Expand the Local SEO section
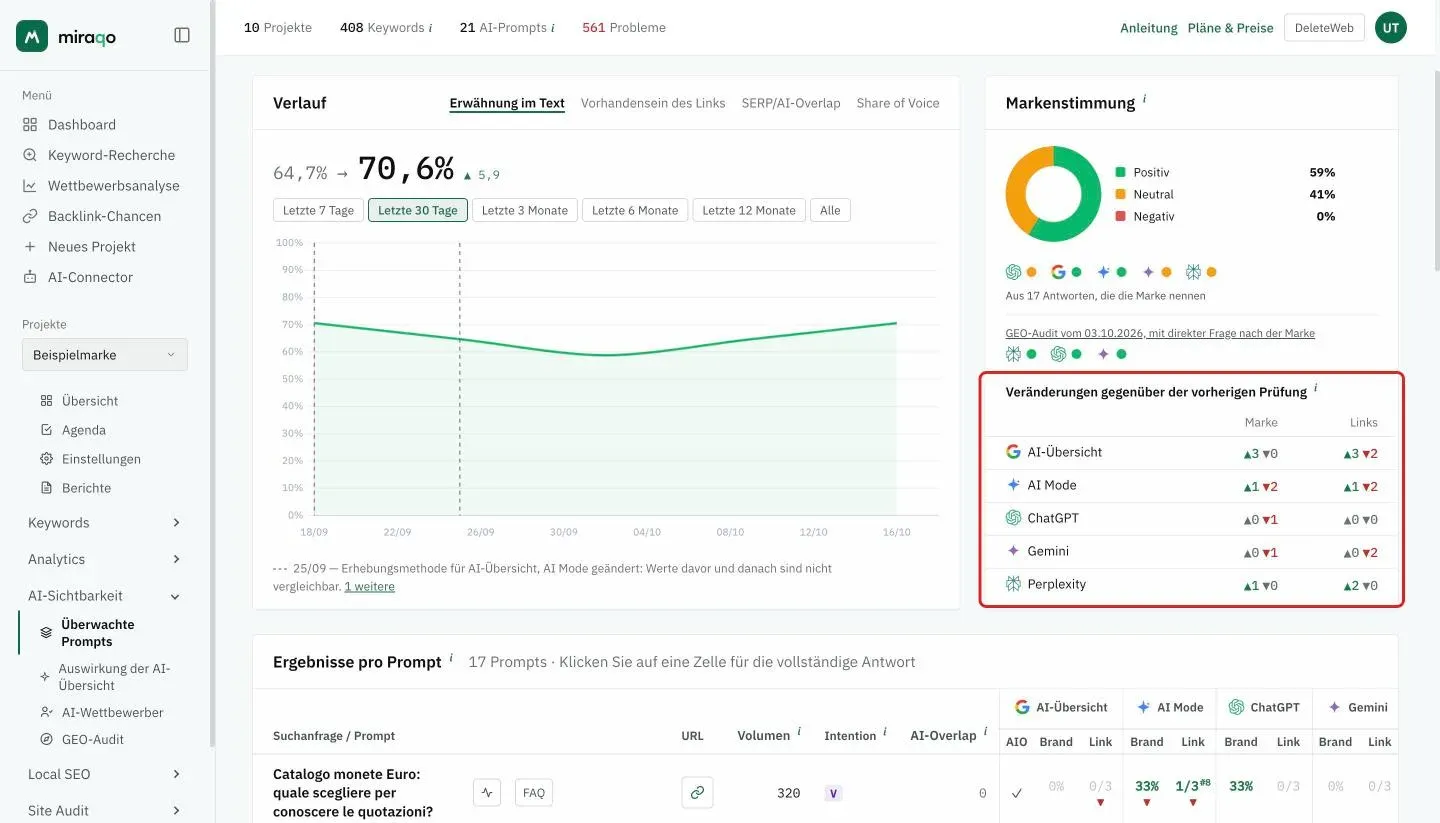 104,774
